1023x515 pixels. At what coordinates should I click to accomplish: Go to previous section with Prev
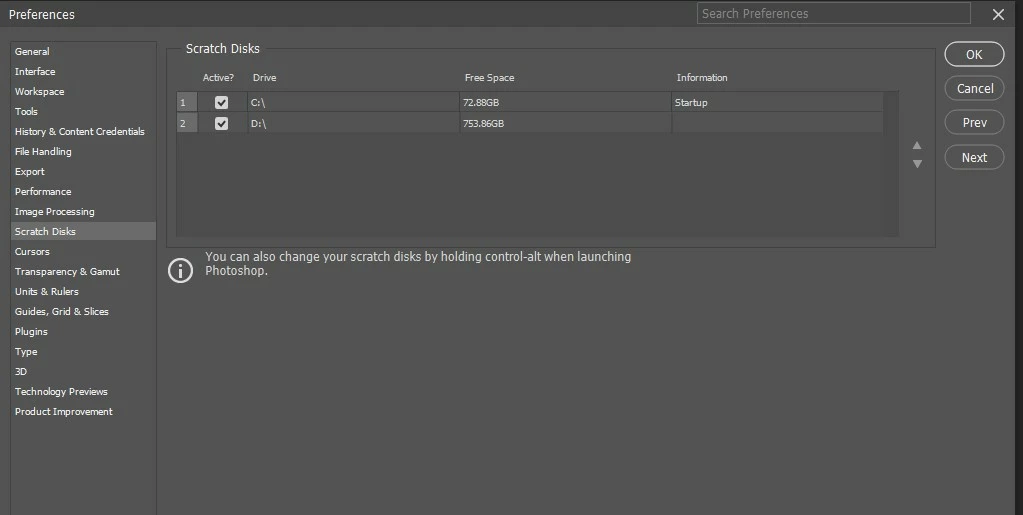pyautogui.click(x=974, y=123)
